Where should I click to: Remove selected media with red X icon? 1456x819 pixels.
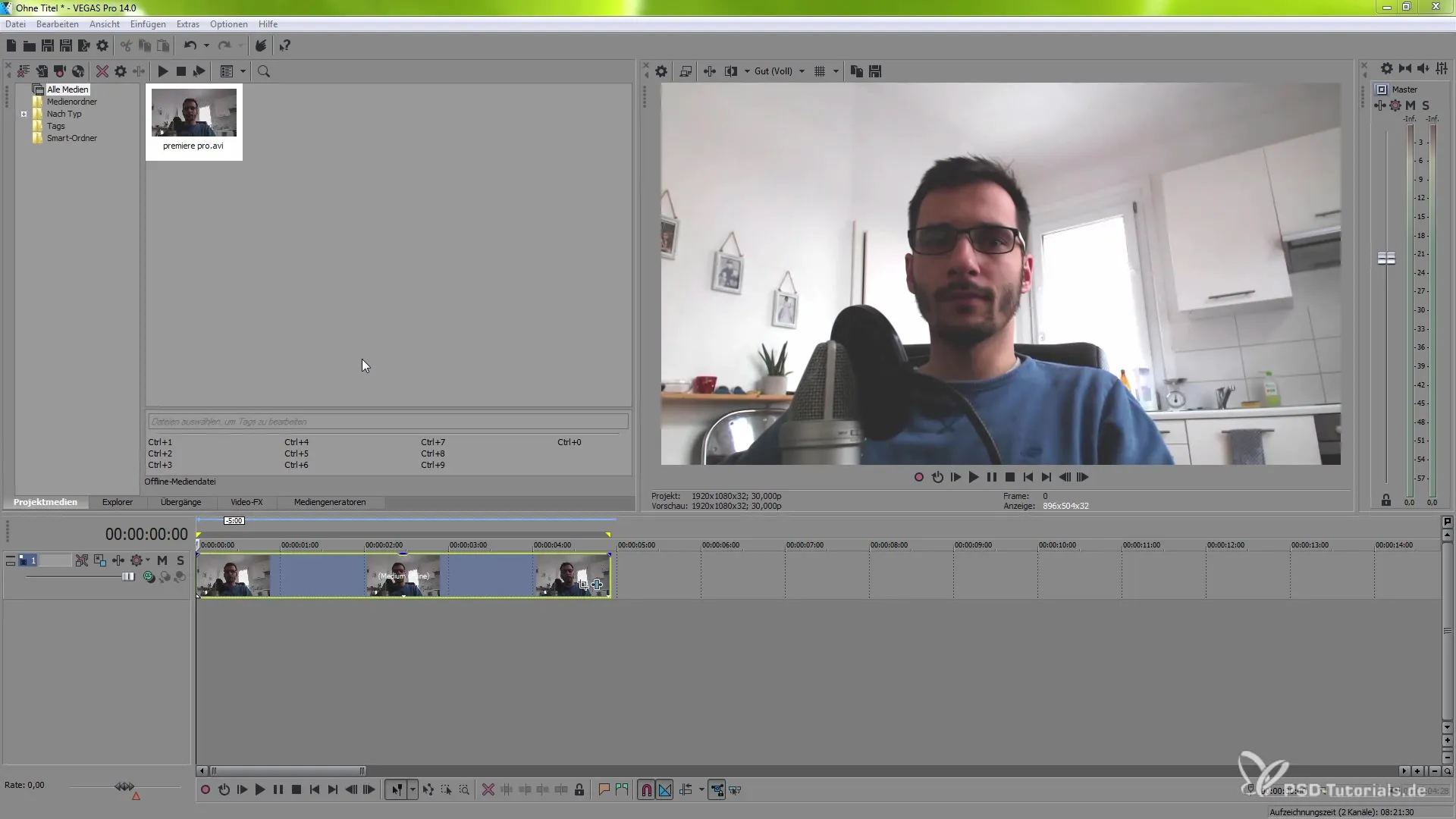coord(102,71)
